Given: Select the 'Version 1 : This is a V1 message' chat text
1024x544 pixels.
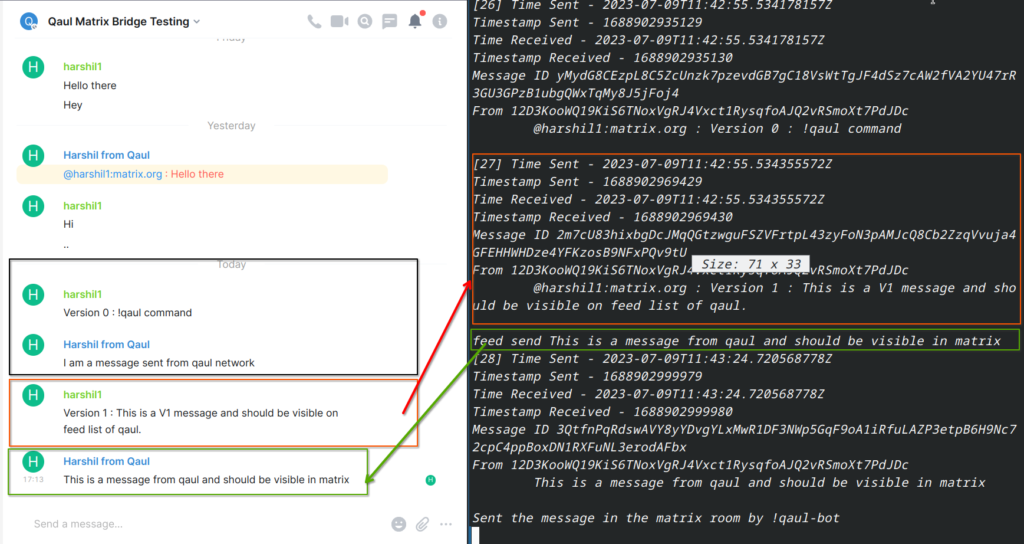Looking at the screenshot, I should pyautogui.click(x=200, y=421).
